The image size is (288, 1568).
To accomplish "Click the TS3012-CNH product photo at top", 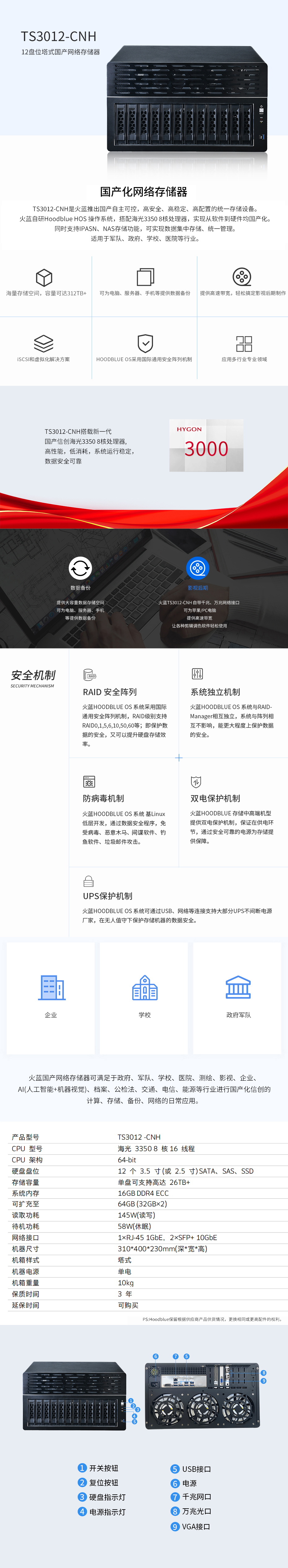I will [187, 99].
